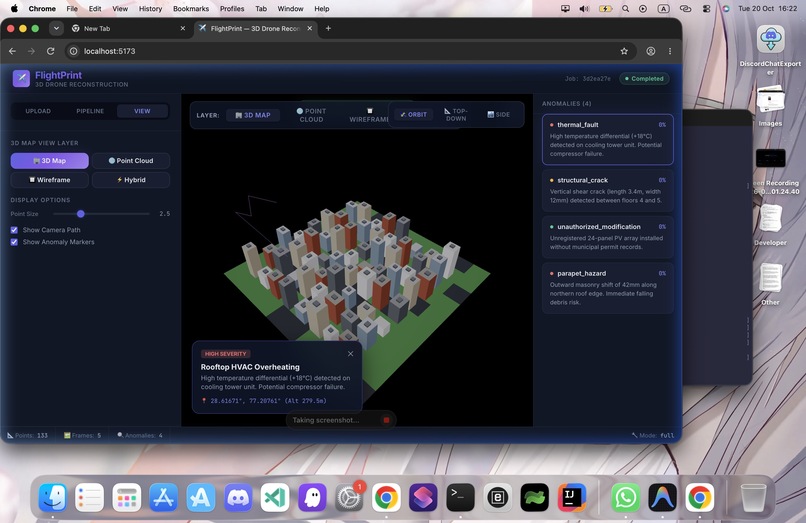The width and height of the screenshot is (806, 523).
Task: Open the Bookmarks menu
Action: pyautogui.click(x=191, y=9)
